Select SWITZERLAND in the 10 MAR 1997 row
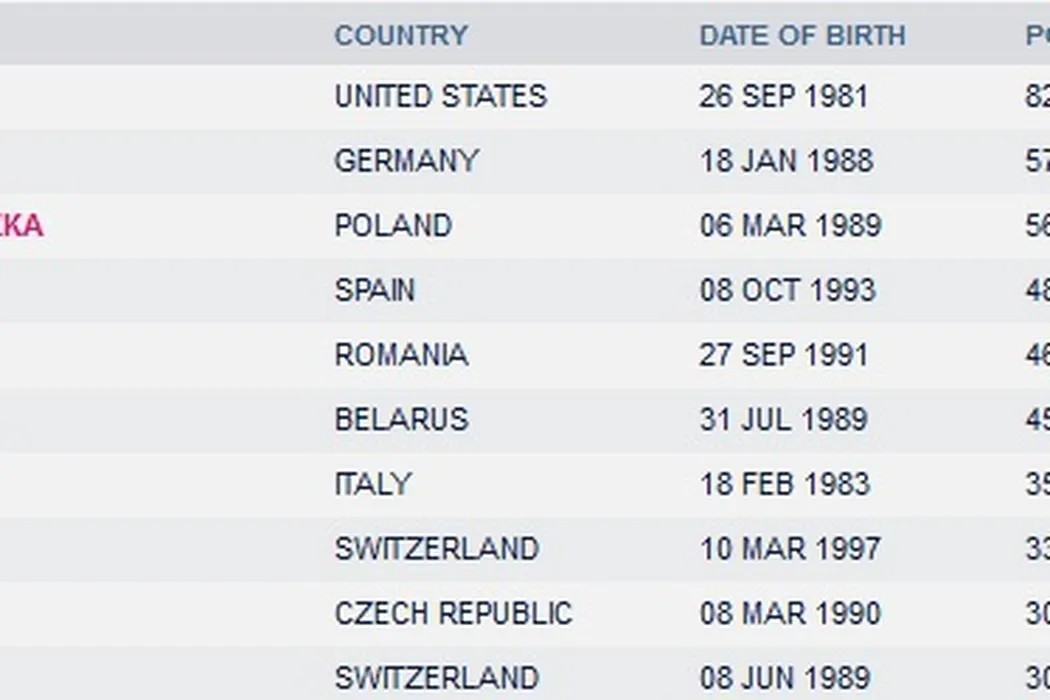The width and height of the screenshot is (1050, 700). [x=436, y=549]
